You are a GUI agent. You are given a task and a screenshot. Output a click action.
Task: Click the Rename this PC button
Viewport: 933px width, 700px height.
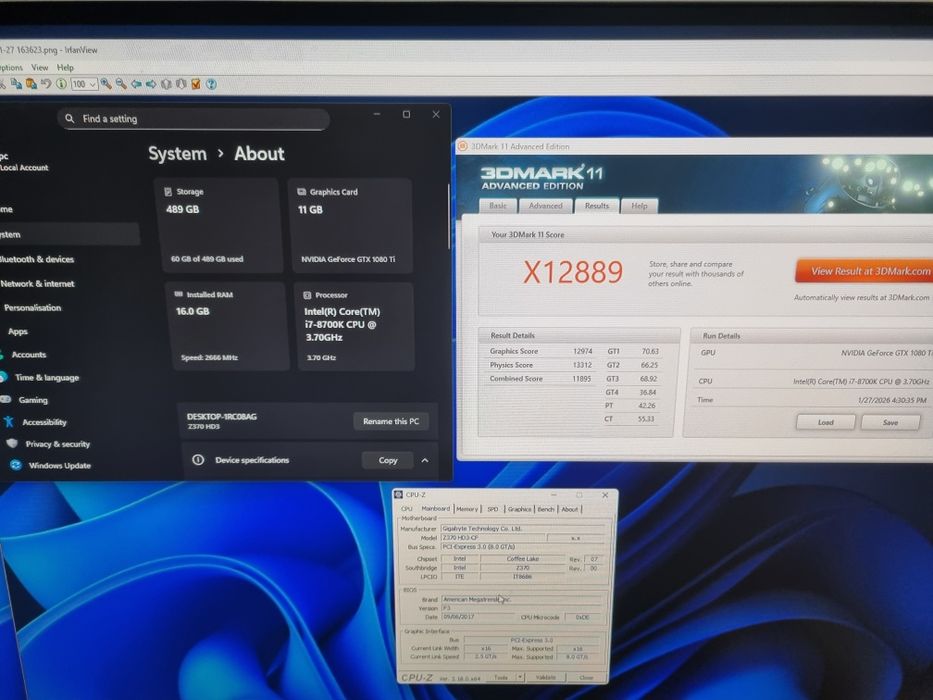pos(391,421)
